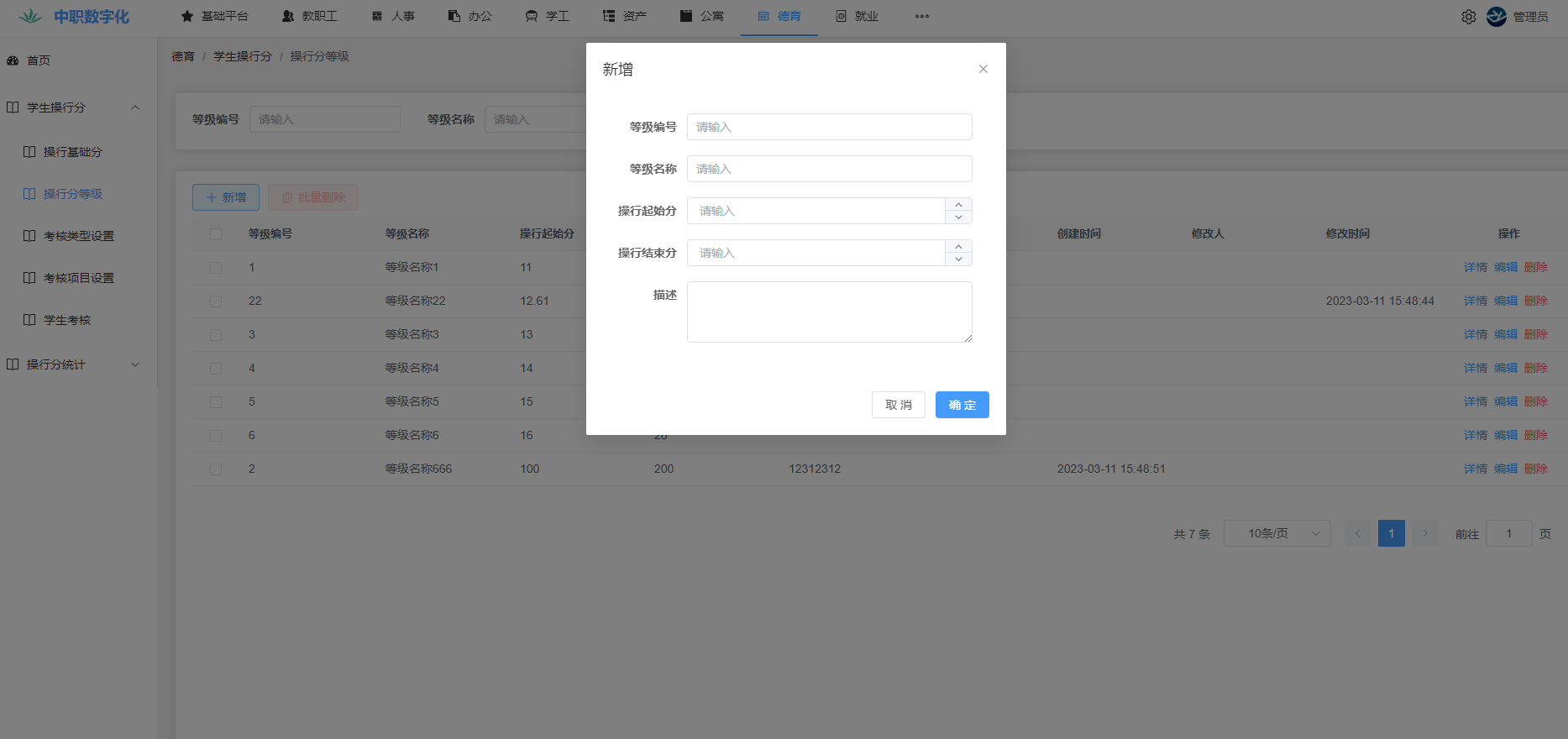Collapse the 学生操行分 sidebar group
This screenshot has height=739, width=1568.
coord(135,107)
